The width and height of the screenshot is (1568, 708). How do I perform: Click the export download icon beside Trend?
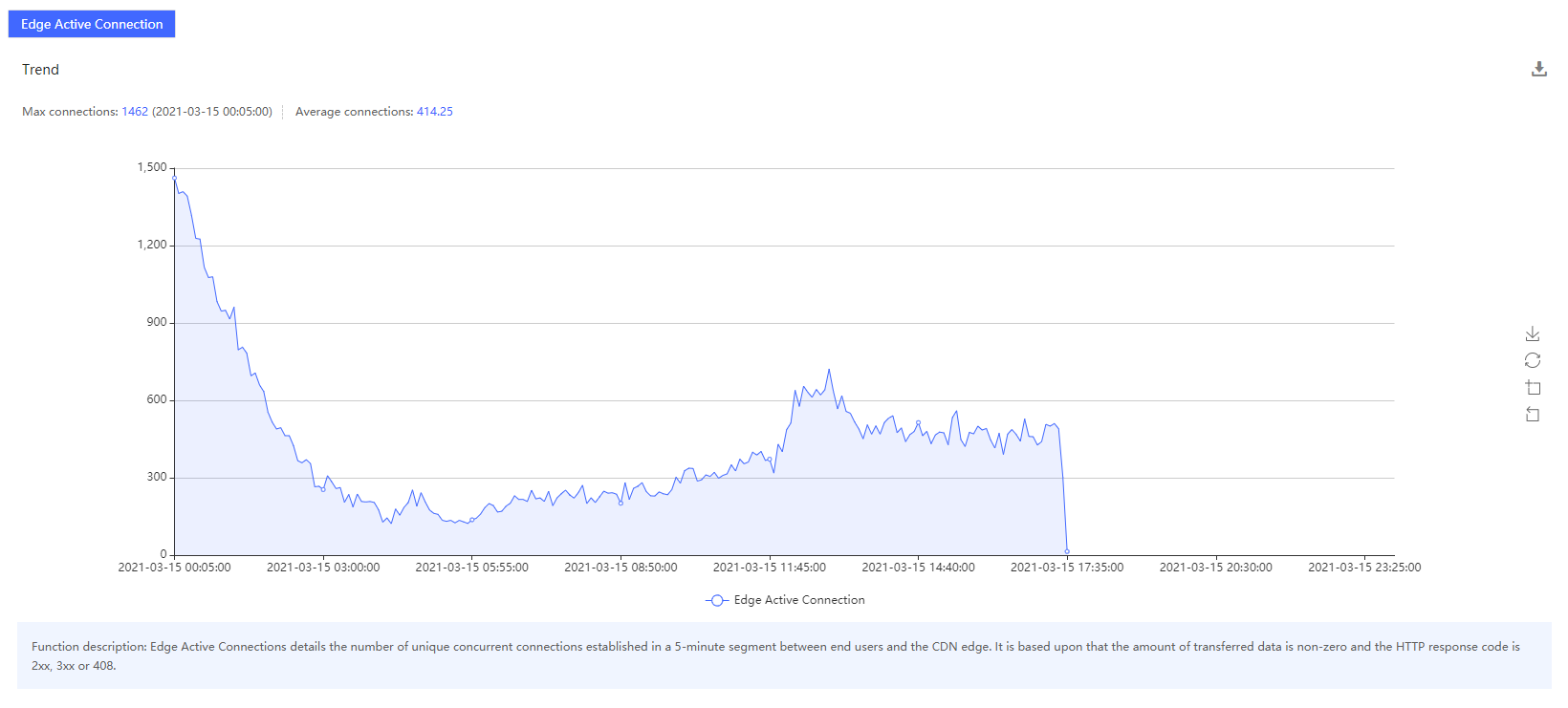tap(1538, 69)
